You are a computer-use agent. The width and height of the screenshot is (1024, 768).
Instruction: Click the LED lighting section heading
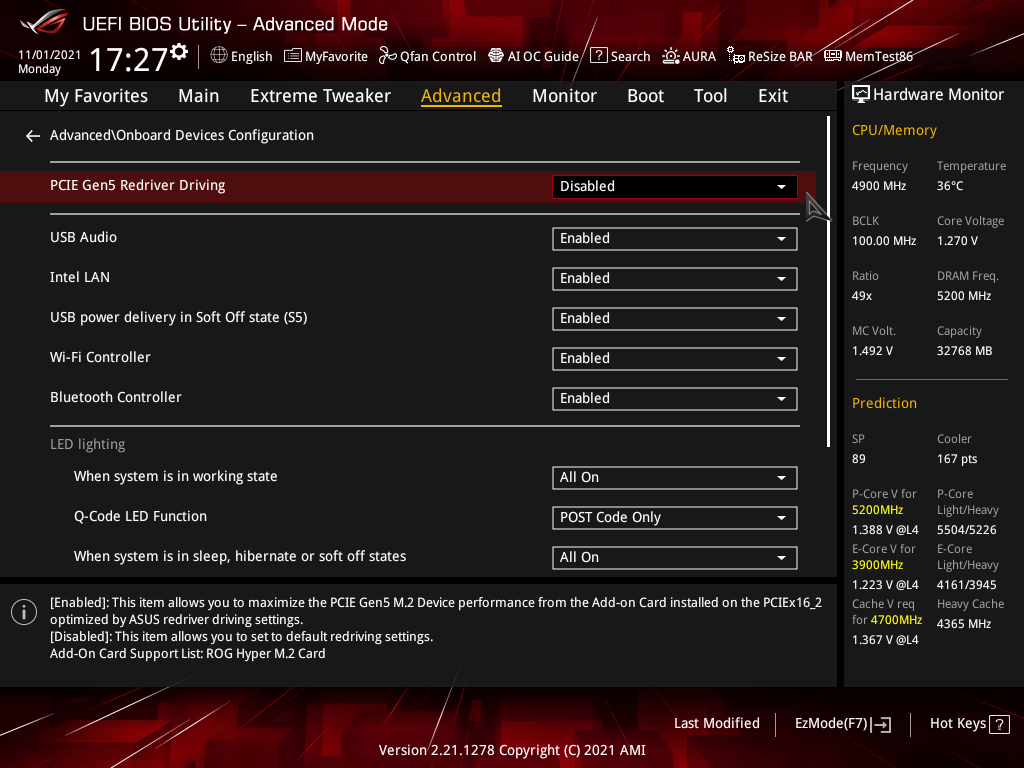(x=88, y=444)
